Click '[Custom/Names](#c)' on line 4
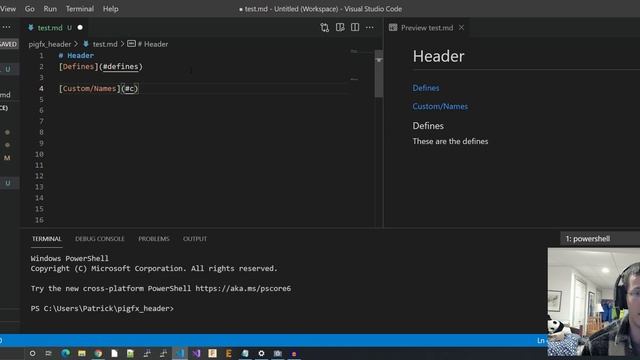640x360 pixels. (x=98, y=89)
